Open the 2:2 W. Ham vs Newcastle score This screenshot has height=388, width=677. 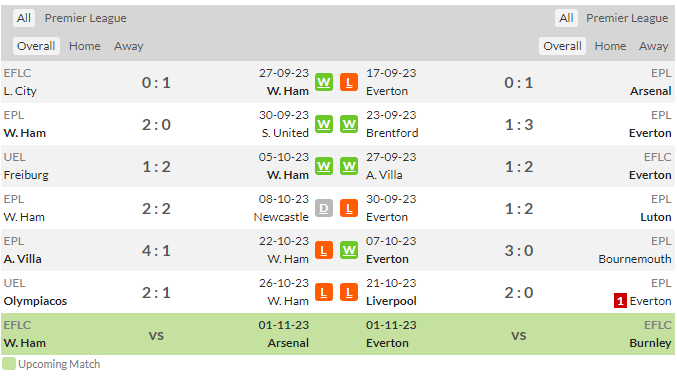pyautogui.click(x=156, y=208)
